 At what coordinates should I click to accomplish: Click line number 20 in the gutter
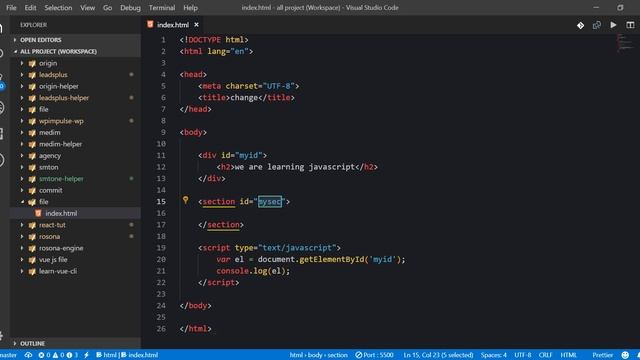[x=161, y=260]
